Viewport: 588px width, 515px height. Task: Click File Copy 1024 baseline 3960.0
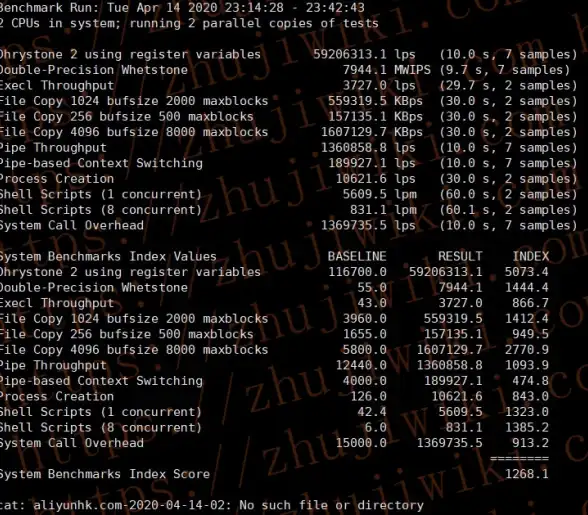pyautogui.click(x=364, y=319)
